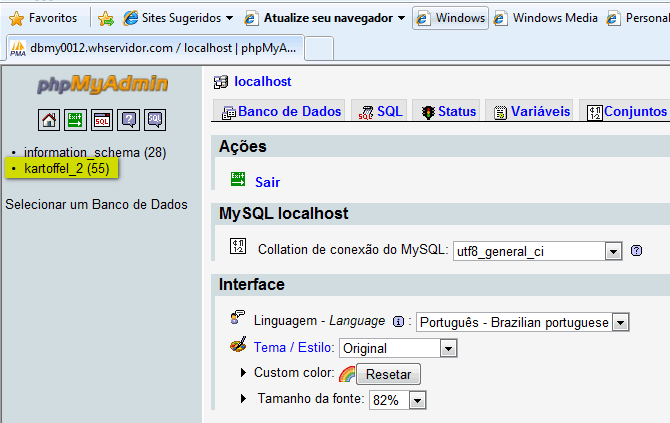
Task: Open the Conjuntos tab
Action: pos(625,112)
